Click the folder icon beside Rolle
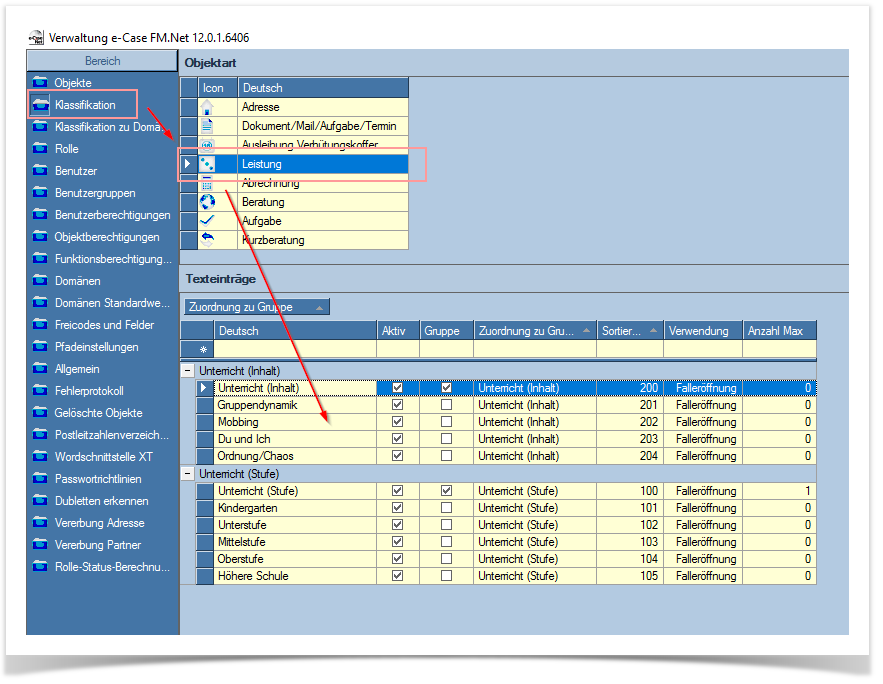 click(x=40, y=149)
